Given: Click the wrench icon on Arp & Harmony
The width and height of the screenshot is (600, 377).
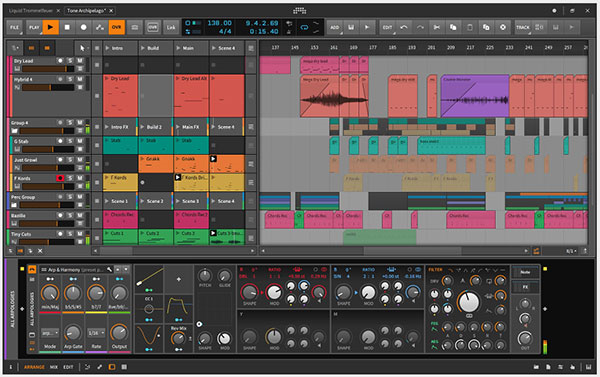Looking at the screenshot, I should pos(110,269).
